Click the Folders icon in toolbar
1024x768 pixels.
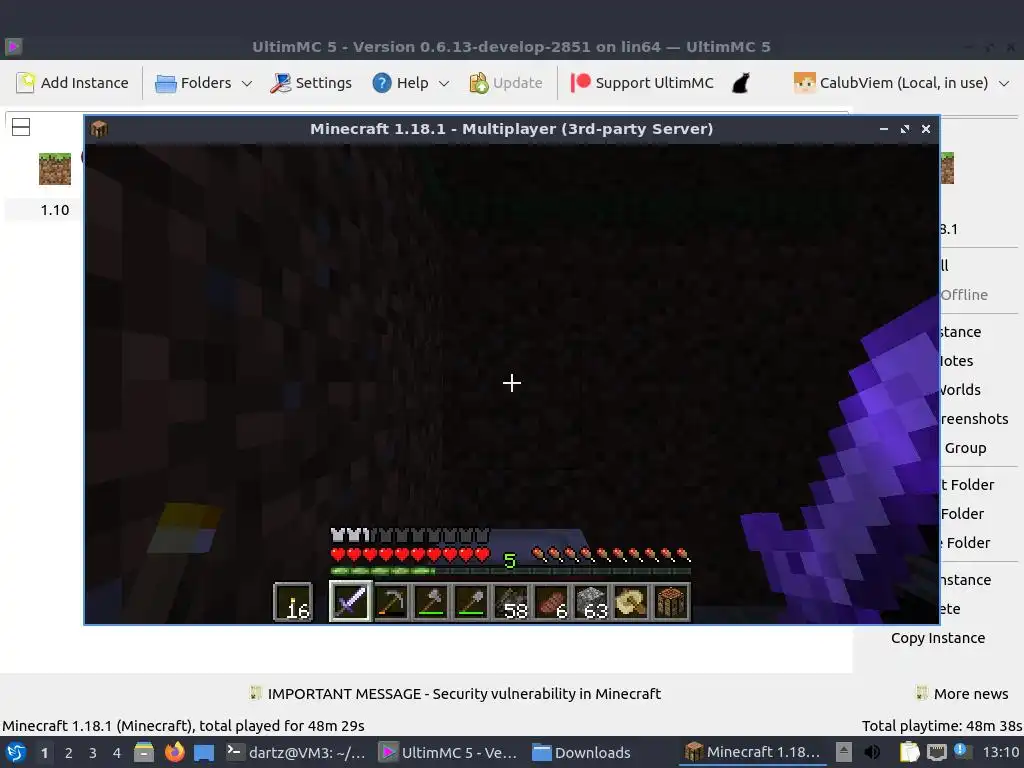pos(165,83)
